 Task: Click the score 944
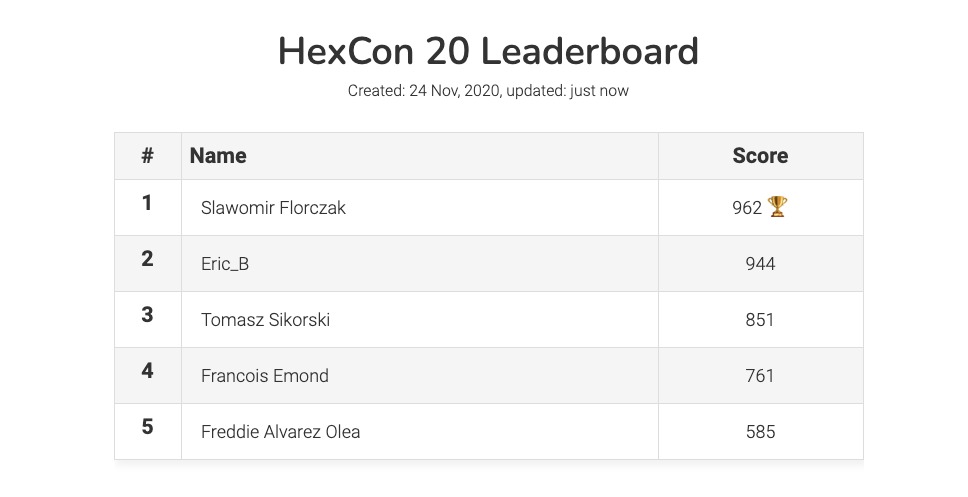(x=760, y=264)
